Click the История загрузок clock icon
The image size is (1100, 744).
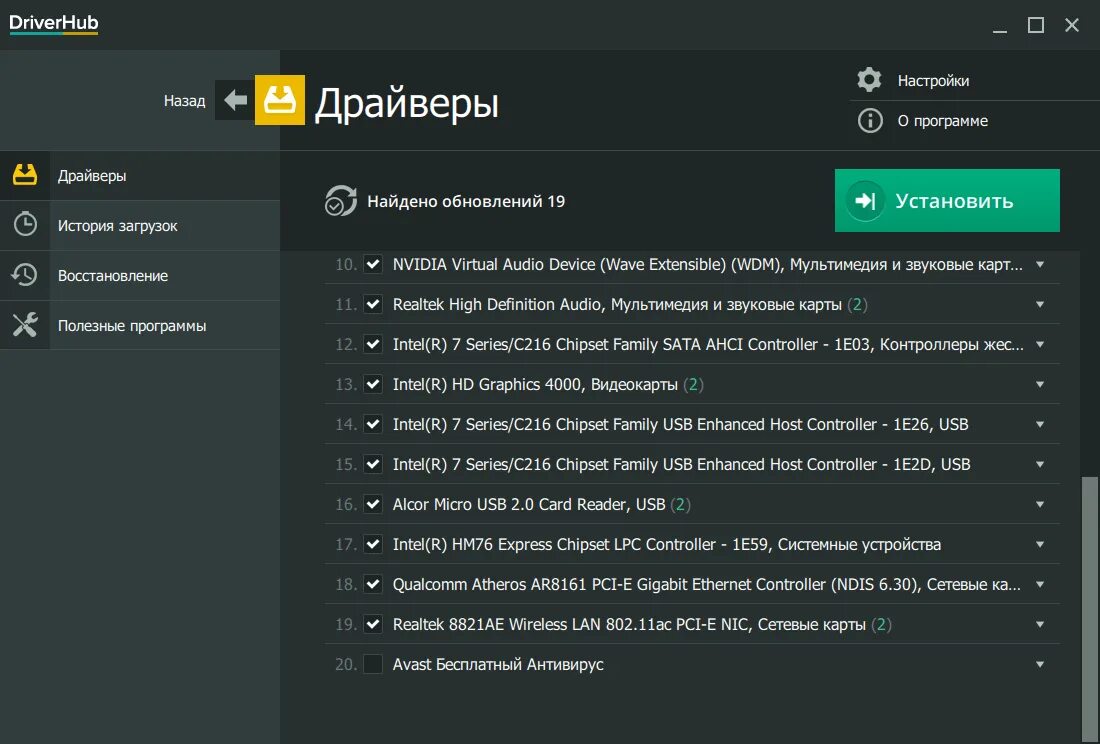tap(25, 225)
